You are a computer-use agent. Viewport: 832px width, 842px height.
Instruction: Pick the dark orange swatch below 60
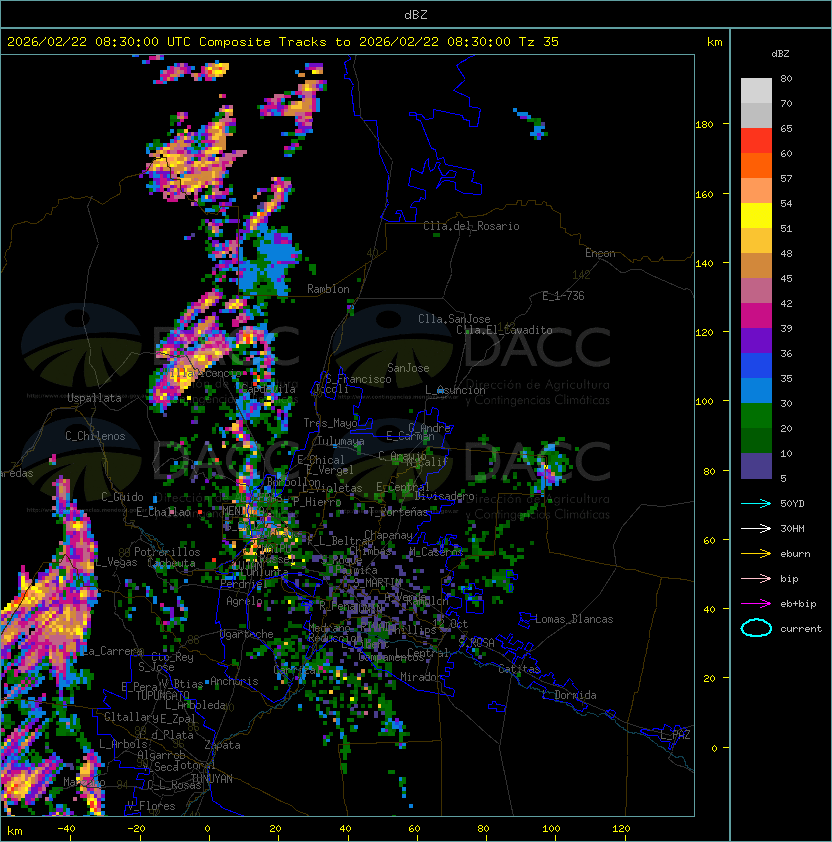[756, 166]
